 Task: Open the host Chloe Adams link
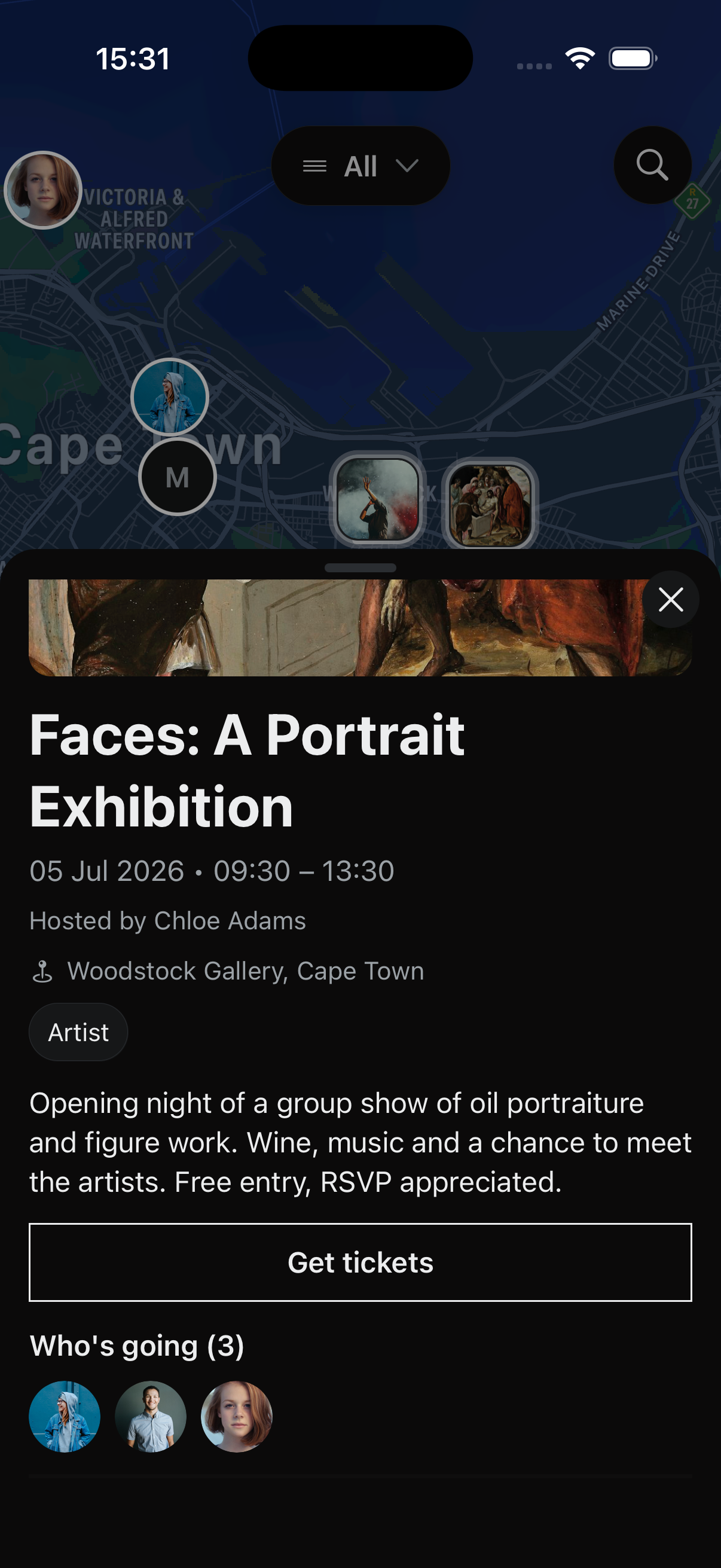(x=168, y=920)
